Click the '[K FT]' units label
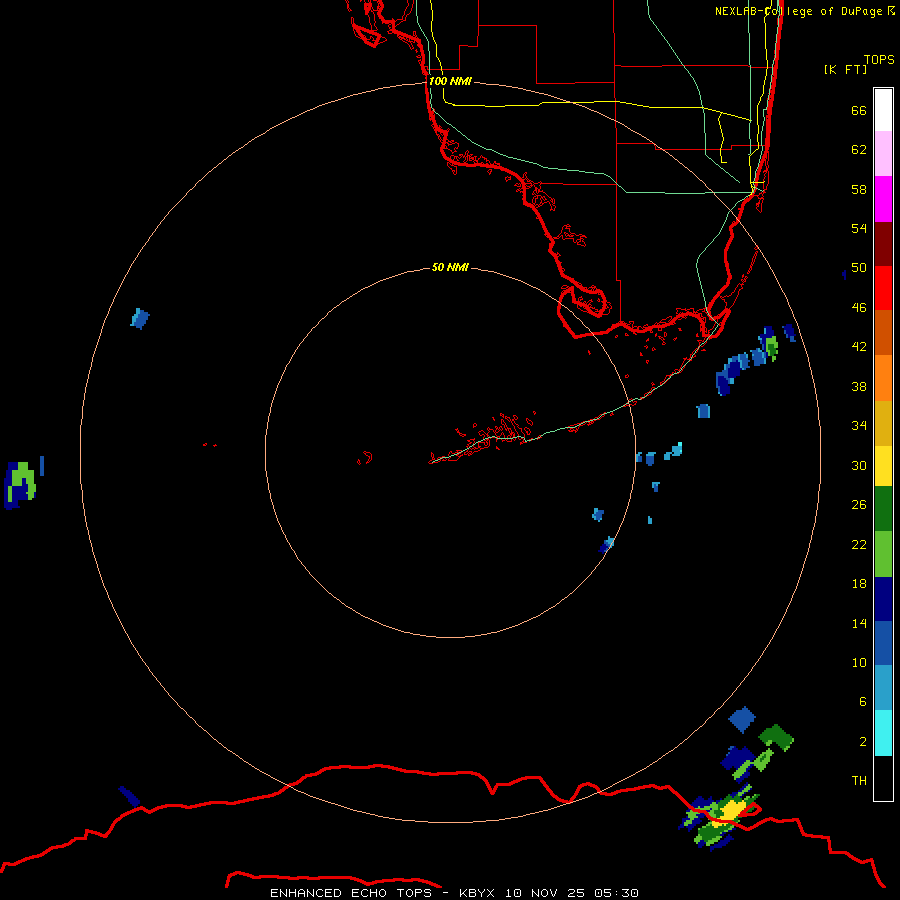This screenshot has width=900, height=900. [845, 69]
